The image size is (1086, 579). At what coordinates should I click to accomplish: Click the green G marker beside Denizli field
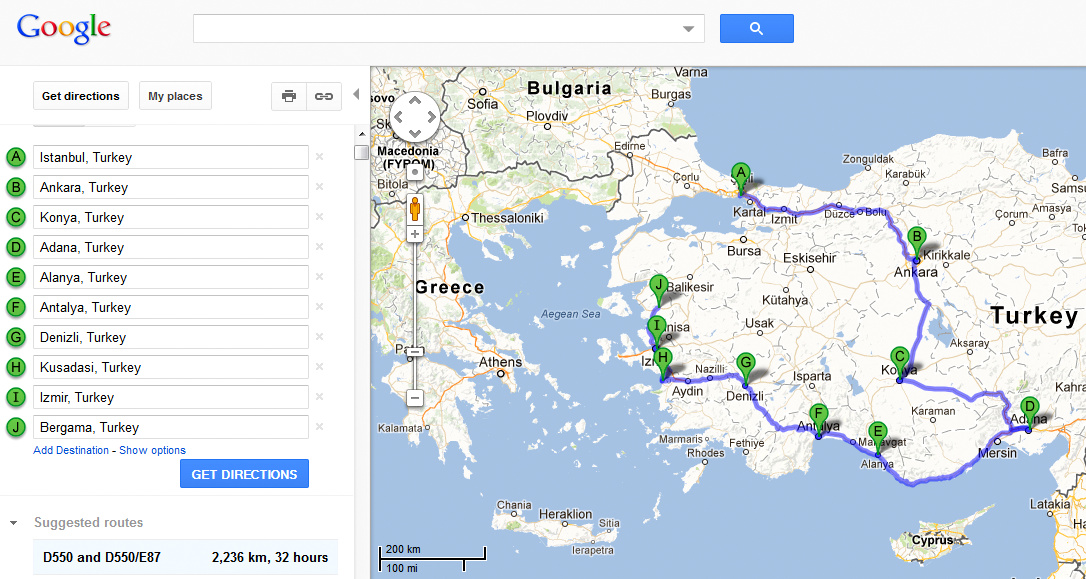click(15, 337)
